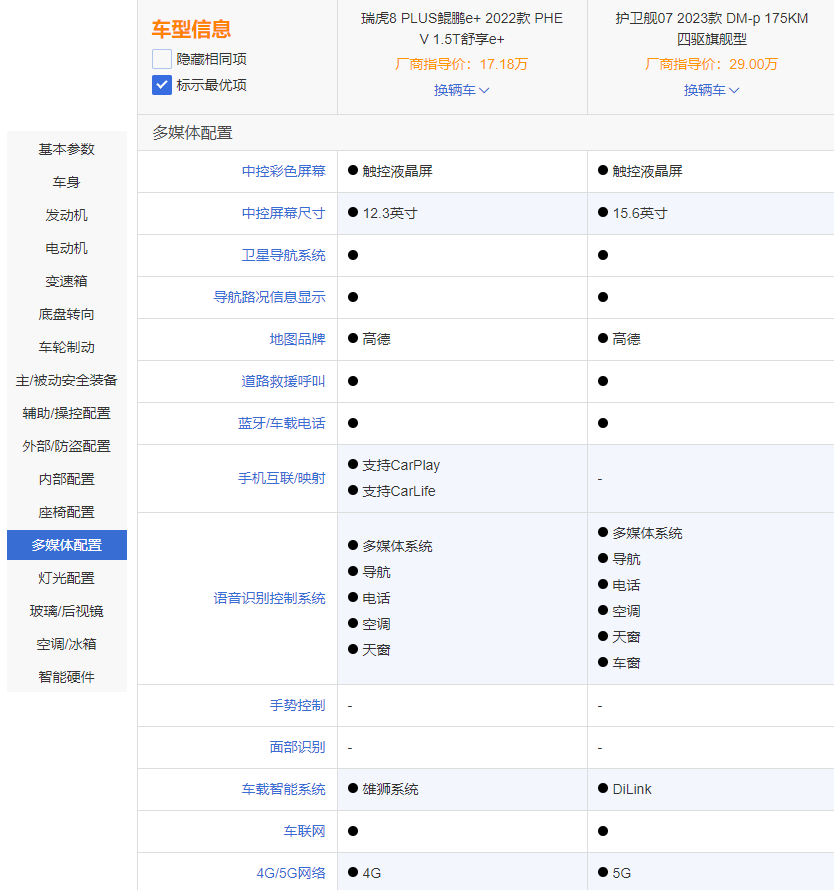834x890 pixels.
Task: Open the 语音识别控制系统 link
Action: pyautogui.click(x=269, y=598)
